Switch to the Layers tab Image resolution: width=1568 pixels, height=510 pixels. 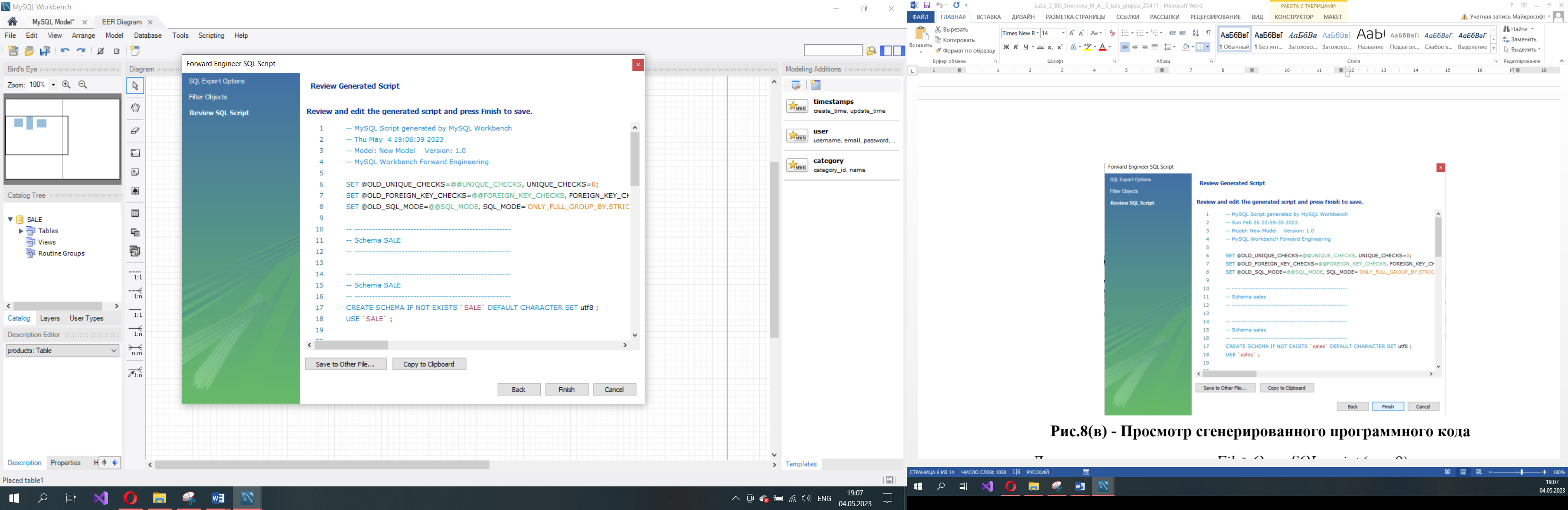click(x=50, y=318)
